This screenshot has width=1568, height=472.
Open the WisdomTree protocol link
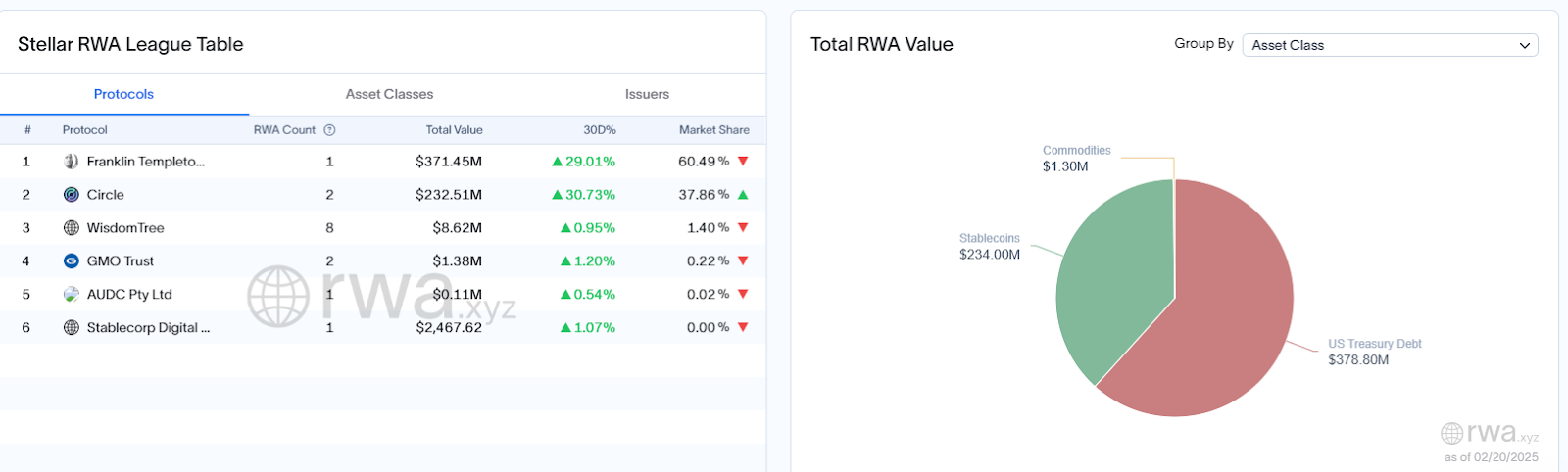125,228
